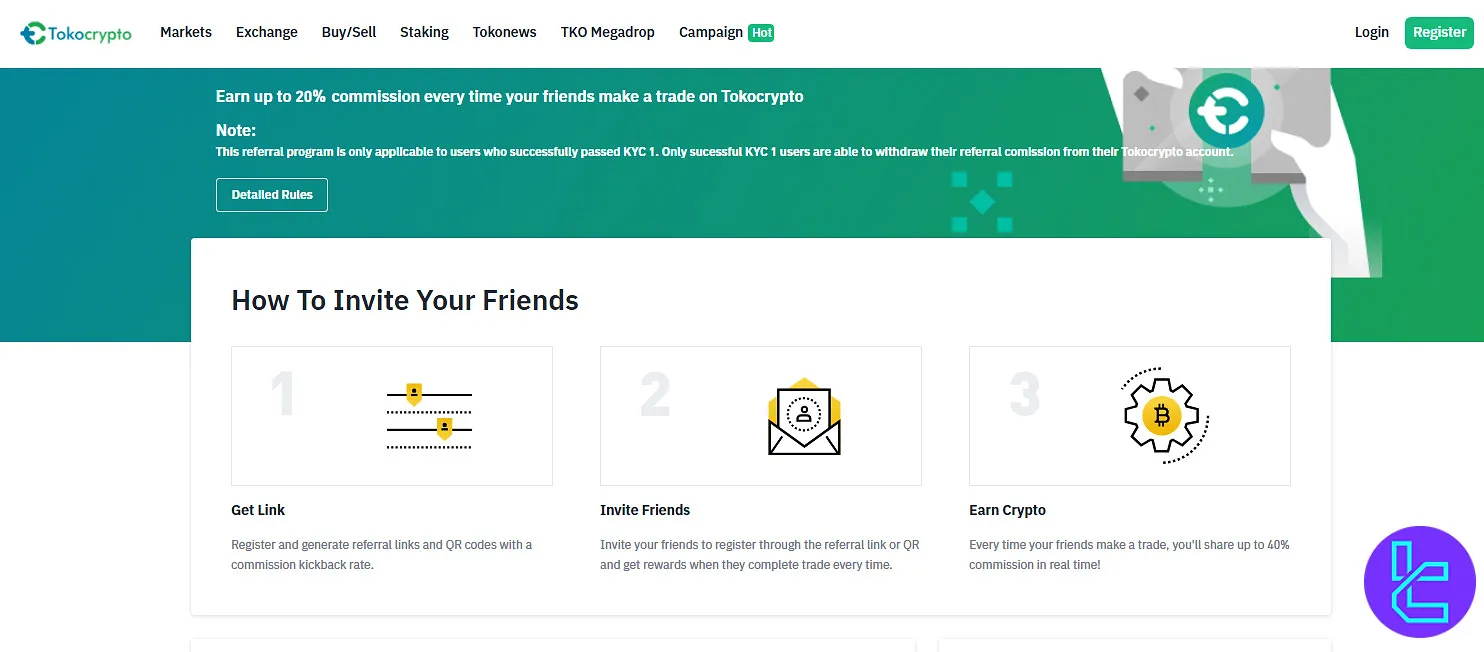Screen dimensions: 1484x652
Task: Open the Markets menu item
Action: (186, 32)
